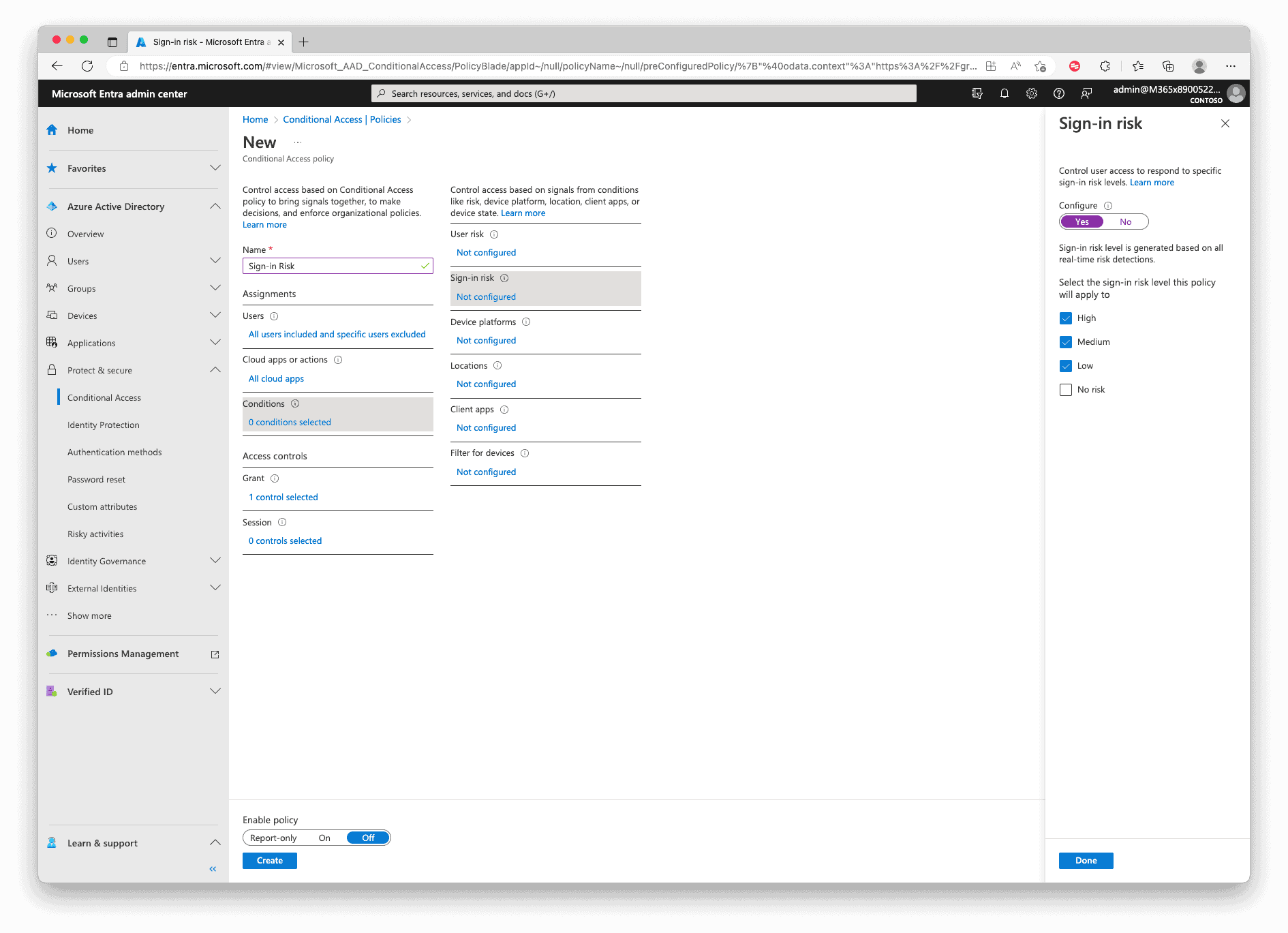Refresh the browser page
This screenshot has width=1288, height=933.
87,66
